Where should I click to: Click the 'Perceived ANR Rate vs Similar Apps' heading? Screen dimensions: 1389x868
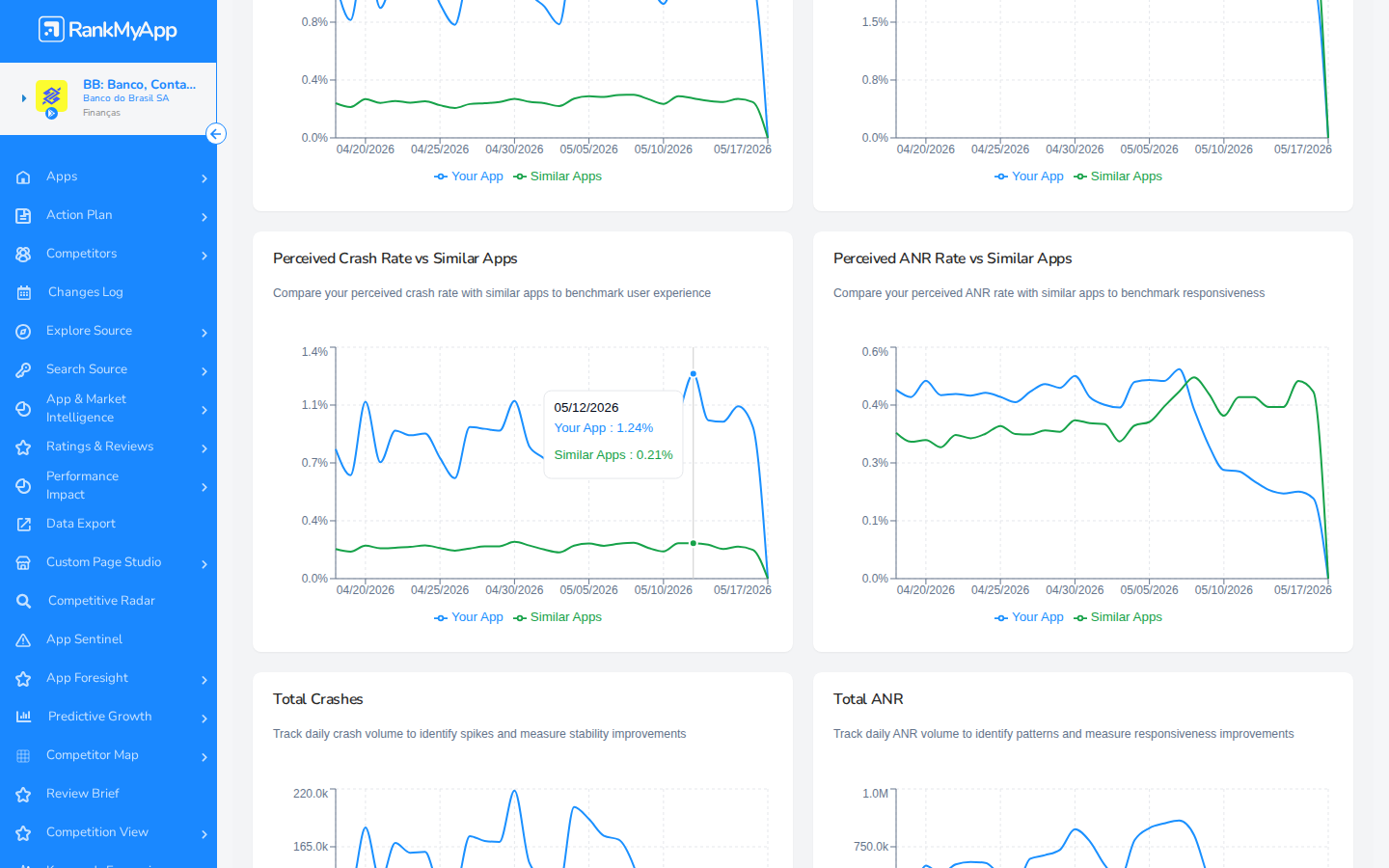coord(953,258)
